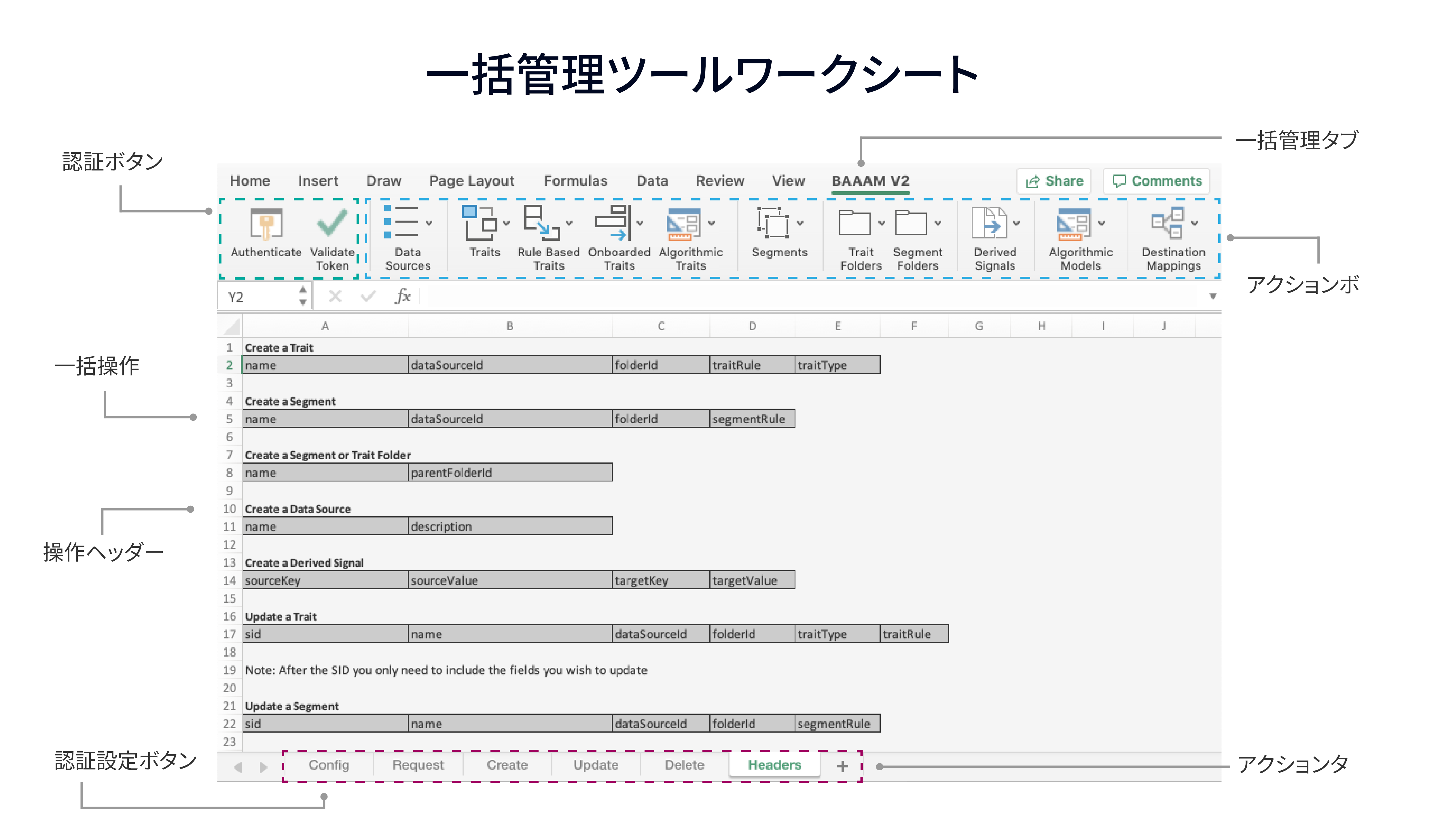The height and width of the screenshot is (840, 1440).
Task: Click the Data Sources list icon
Action: (401, 222)
